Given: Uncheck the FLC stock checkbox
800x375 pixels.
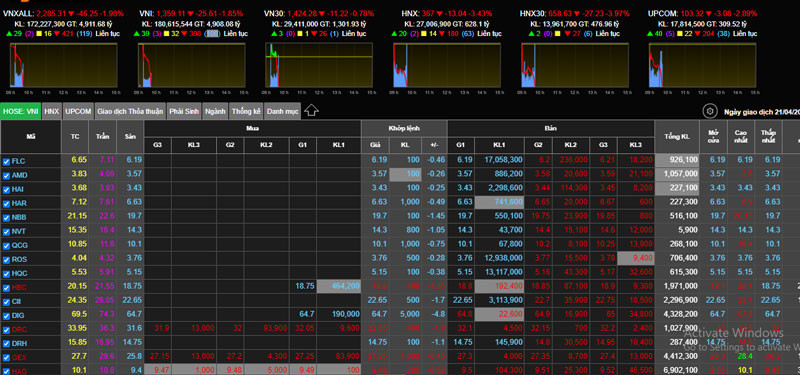Looking at the screenshot, I should pos(6,162).
